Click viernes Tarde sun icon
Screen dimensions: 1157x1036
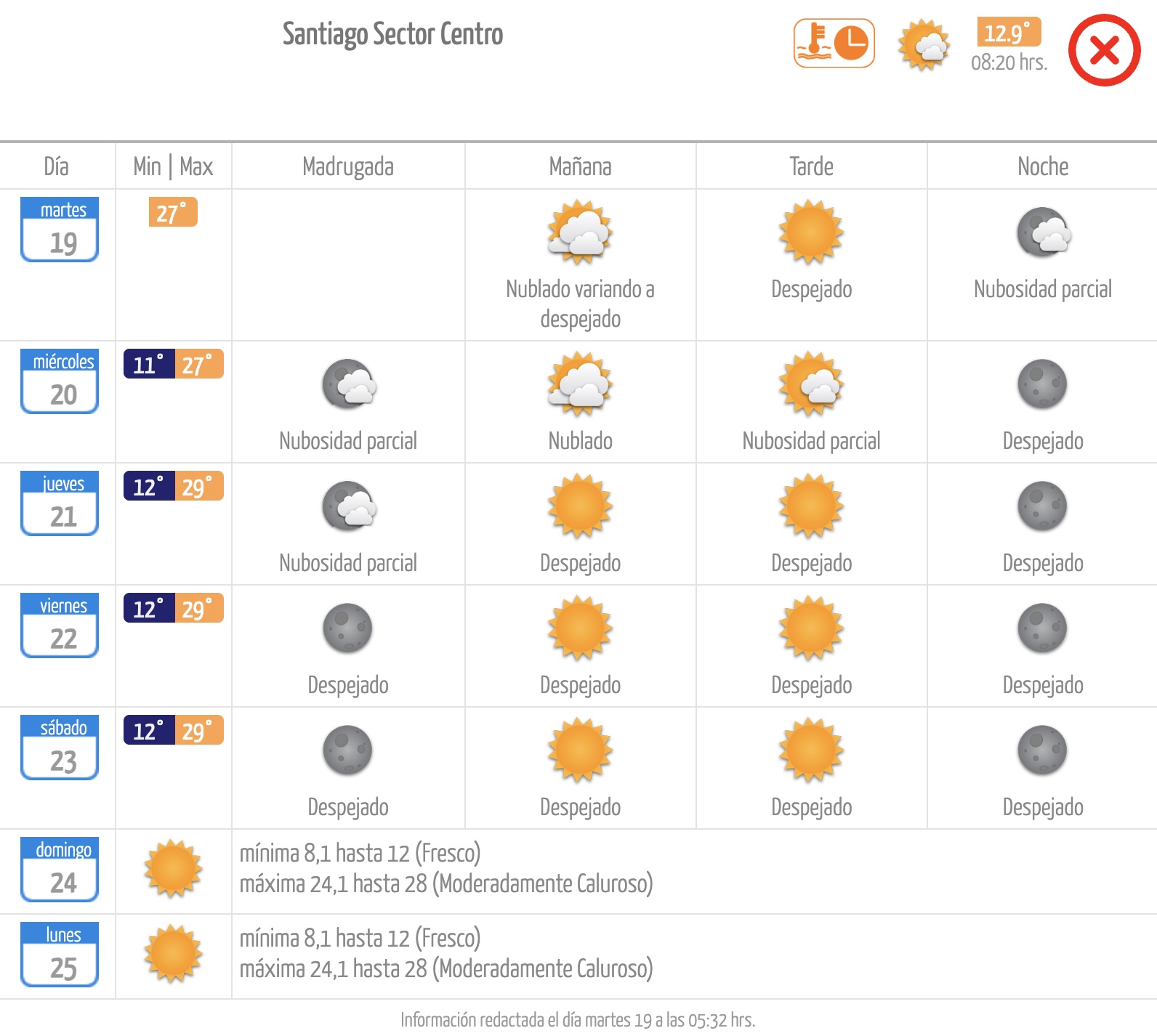[811, 628]
